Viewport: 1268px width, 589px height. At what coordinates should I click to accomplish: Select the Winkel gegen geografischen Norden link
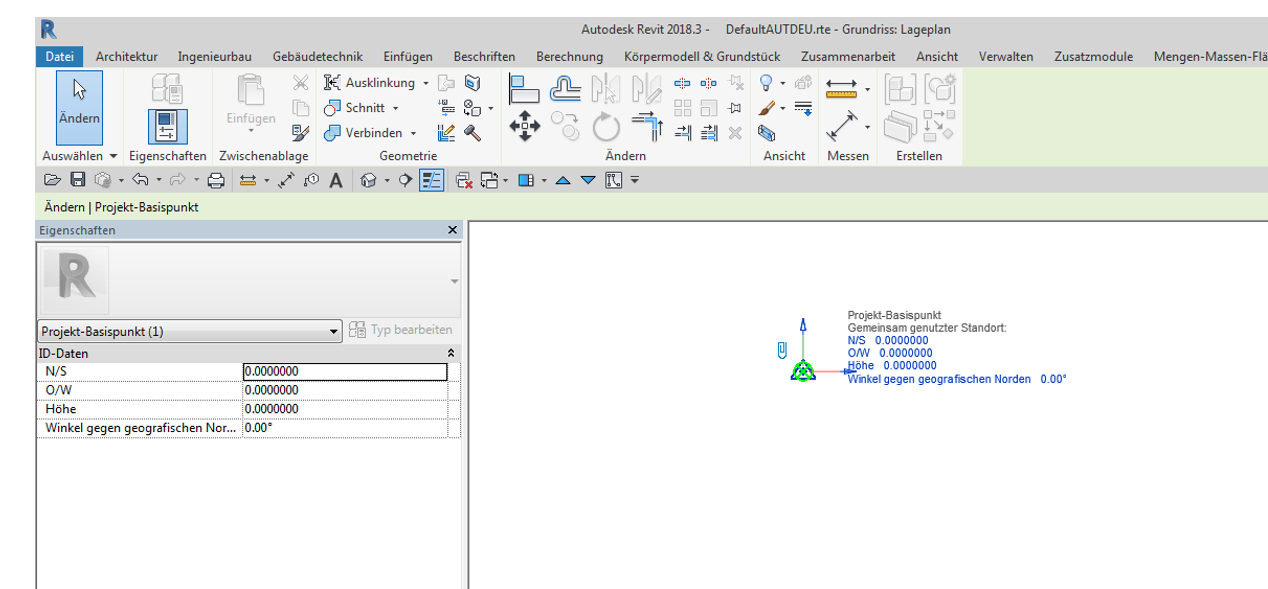[938, 378]
